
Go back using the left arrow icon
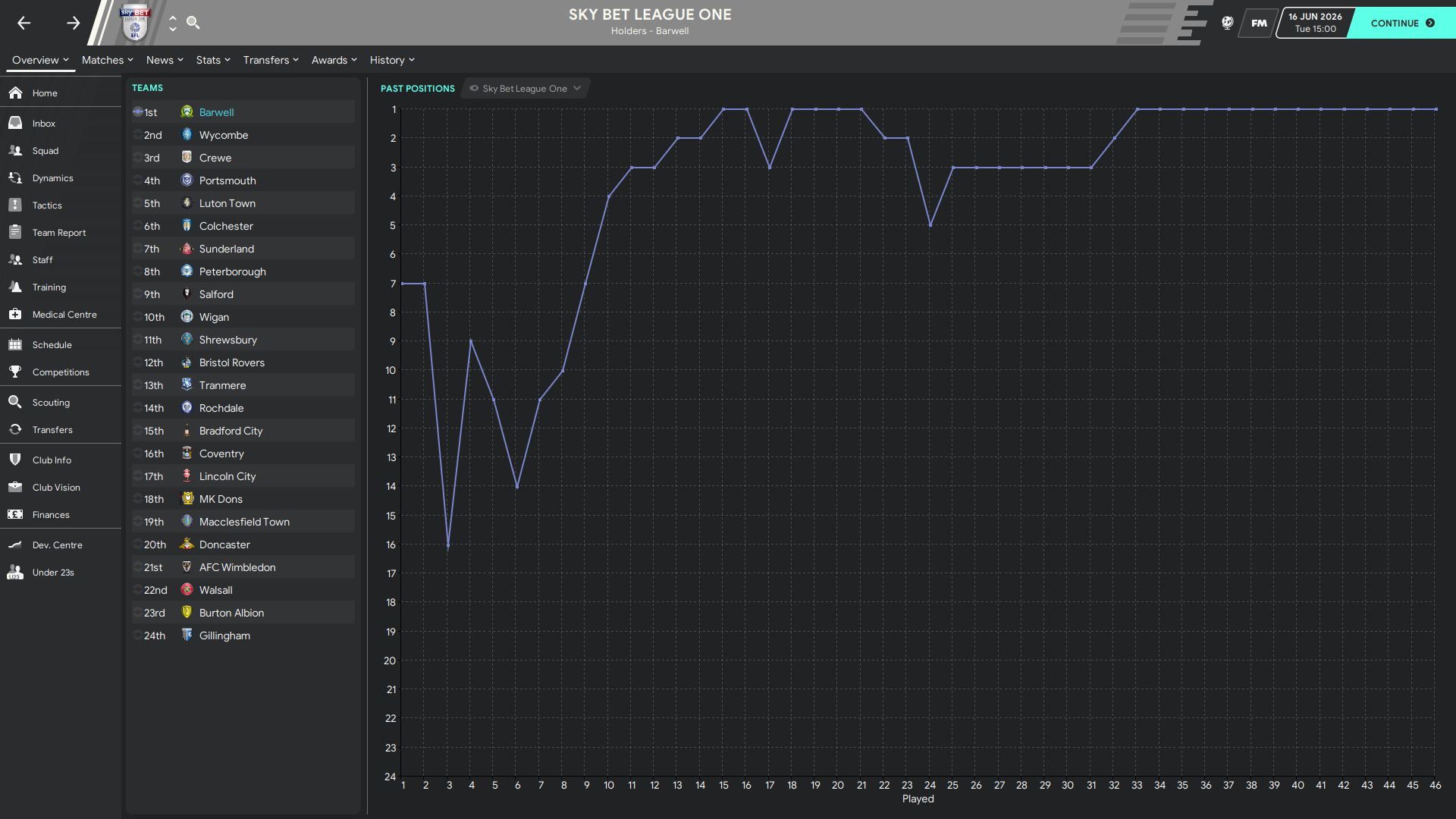(x=24, y=23)
